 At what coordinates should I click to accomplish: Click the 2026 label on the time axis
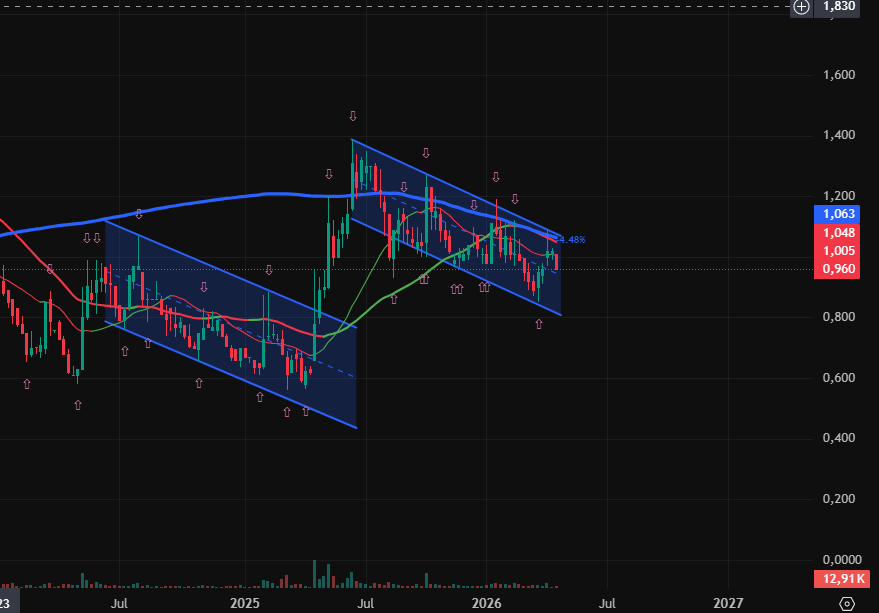486,603
